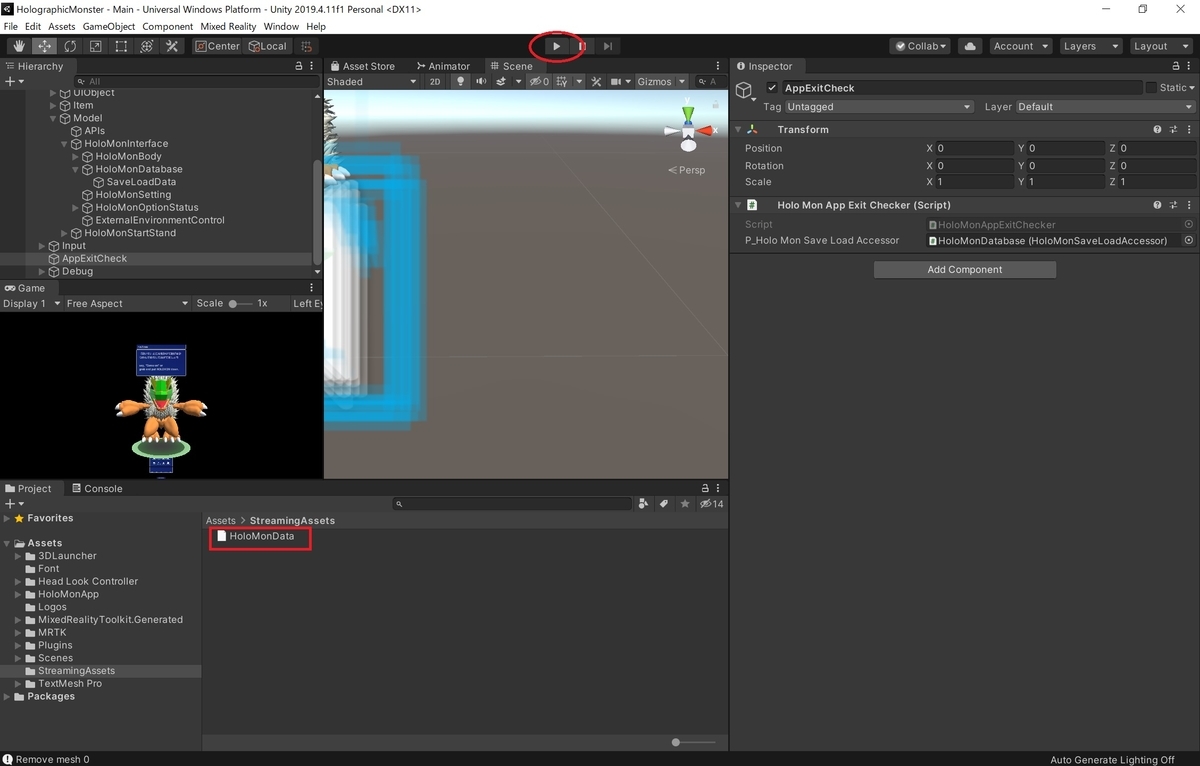Screen dimensions: 1200x766
Task: Open the Window menu
Action: pos(281,26)
